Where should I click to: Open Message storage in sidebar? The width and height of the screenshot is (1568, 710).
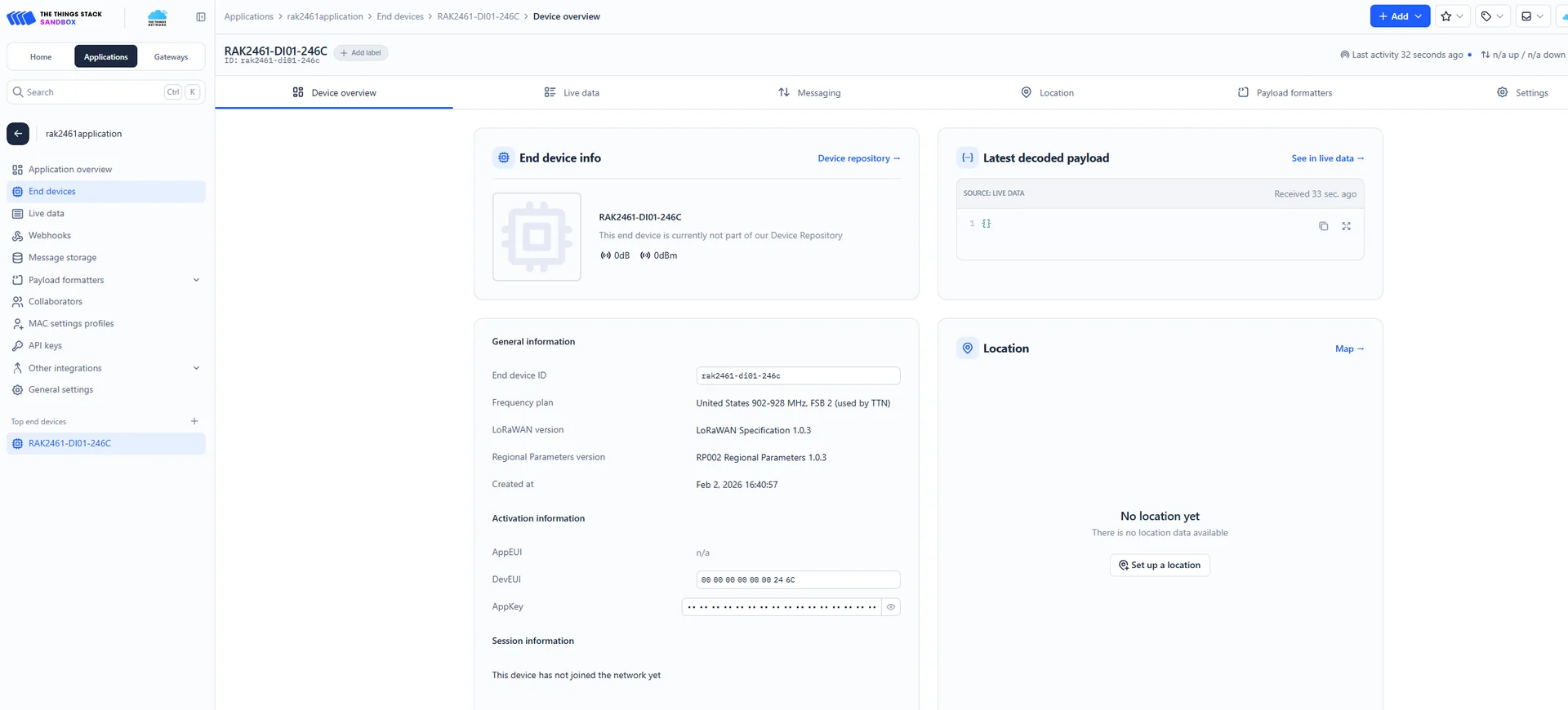(x=106, y=258)
